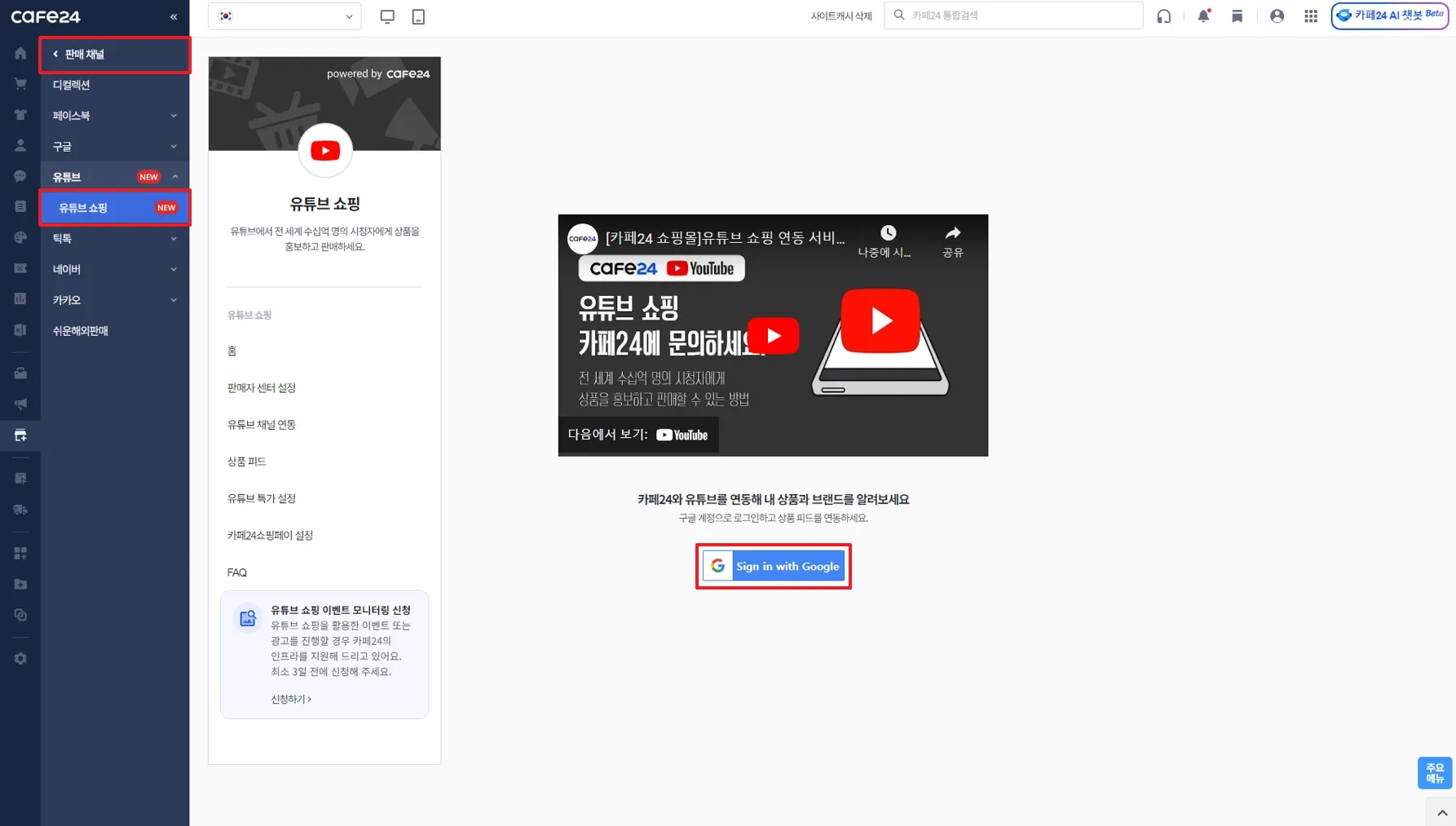Open 유튜브 채널 연동
Image resolution: width=1456 pixels, height=826 pixels.
[x=262, y=424]
